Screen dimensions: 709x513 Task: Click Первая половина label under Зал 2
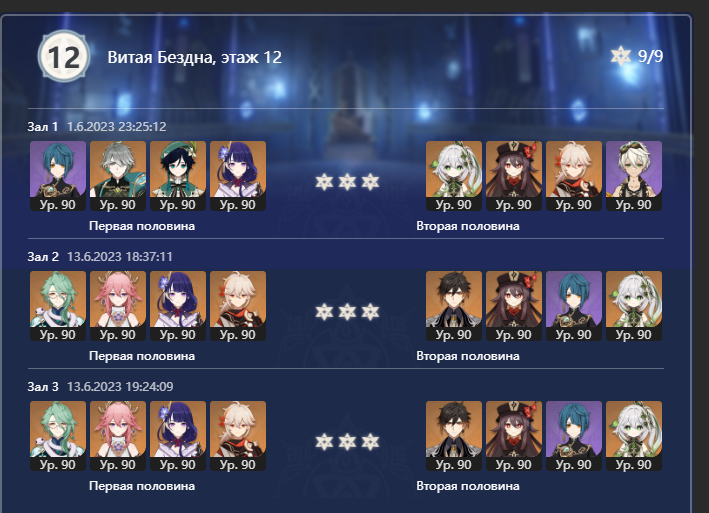(x=142, y=356)
